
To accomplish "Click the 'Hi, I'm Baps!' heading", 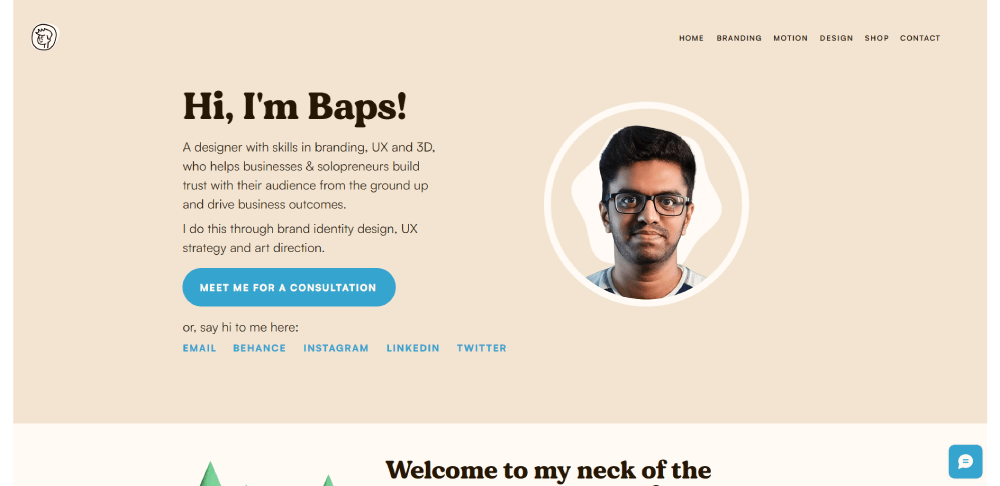I will (295, 107).
